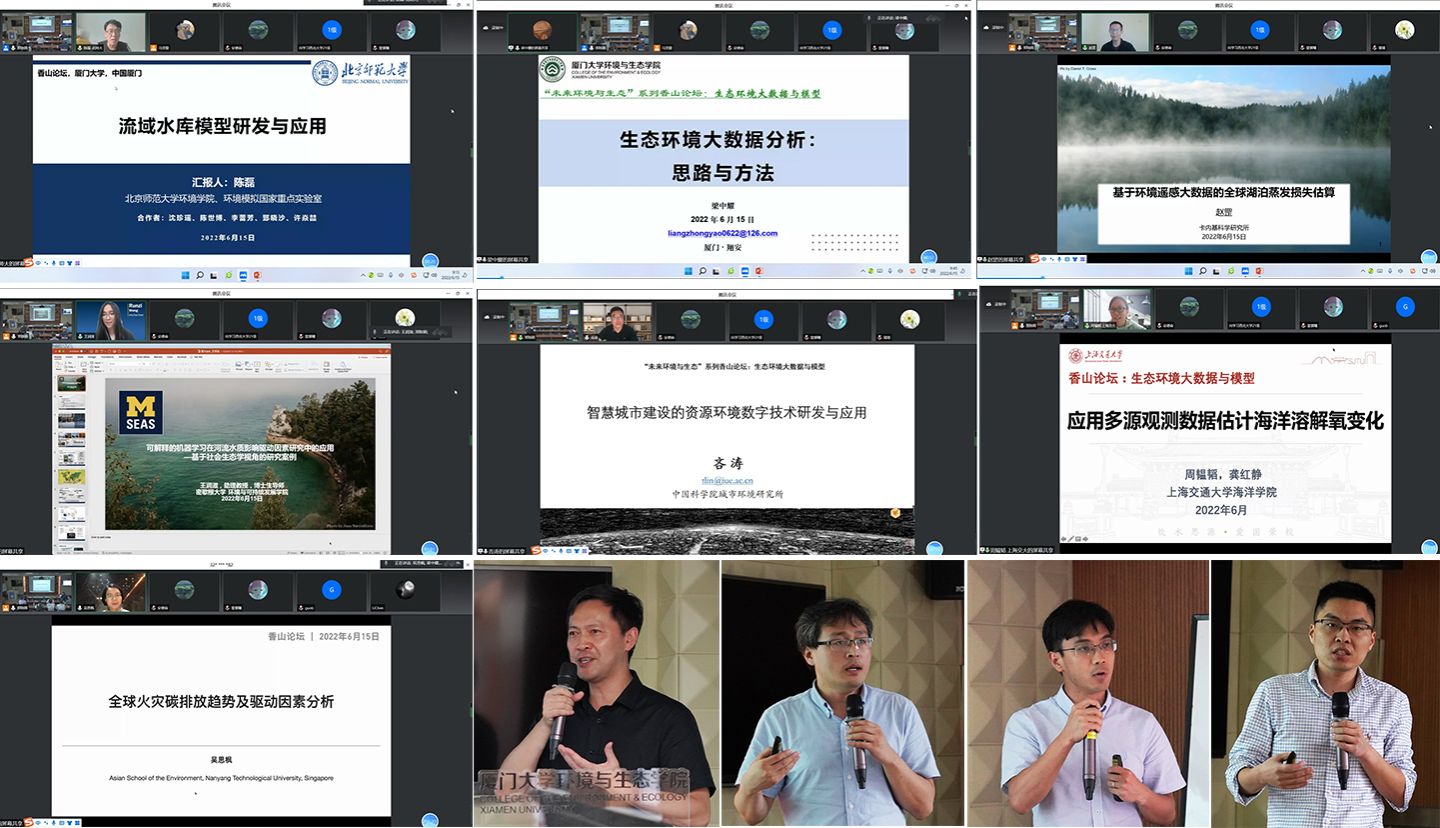Viewport: 1440px width, 828px height.
Task: Click Windows Start button under Beijing Normal University slide
Action: (x=185, y=274)
